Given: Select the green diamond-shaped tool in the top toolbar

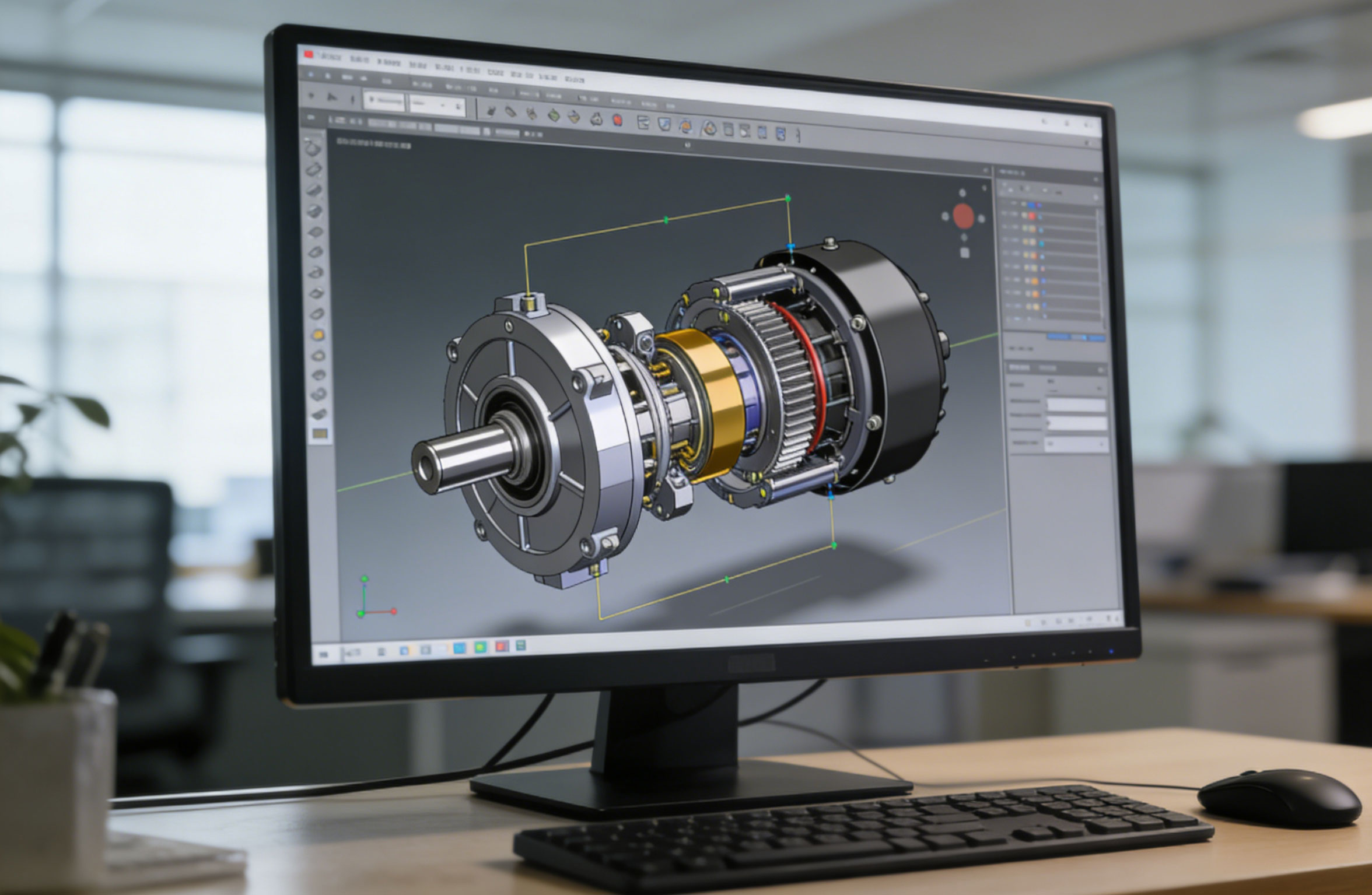Looking at the screenshot, I should pyautogui.click(x=553, y=115).
